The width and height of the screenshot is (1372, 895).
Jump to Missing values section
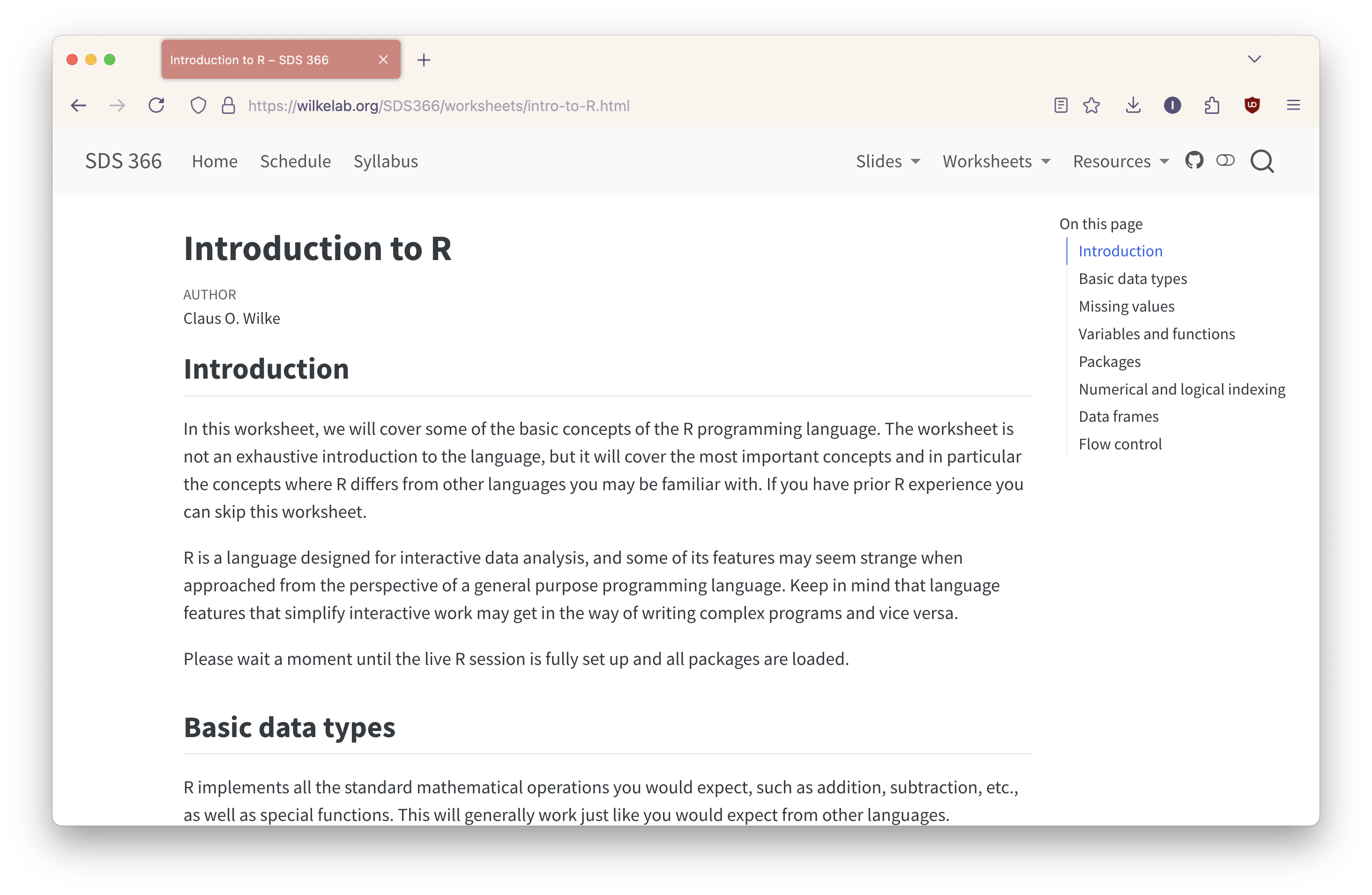(1125, 306)
